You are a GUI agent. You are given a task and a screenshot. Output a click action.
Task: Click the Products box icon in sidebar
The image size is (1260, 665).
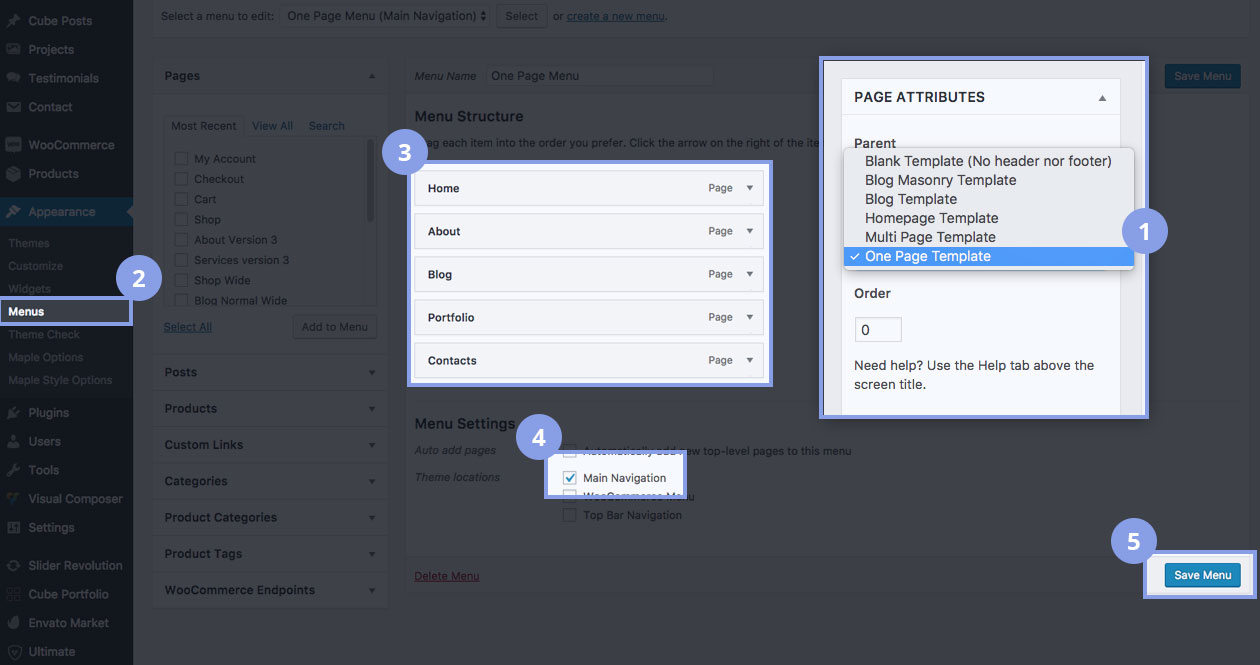click(x=14, y=174)
